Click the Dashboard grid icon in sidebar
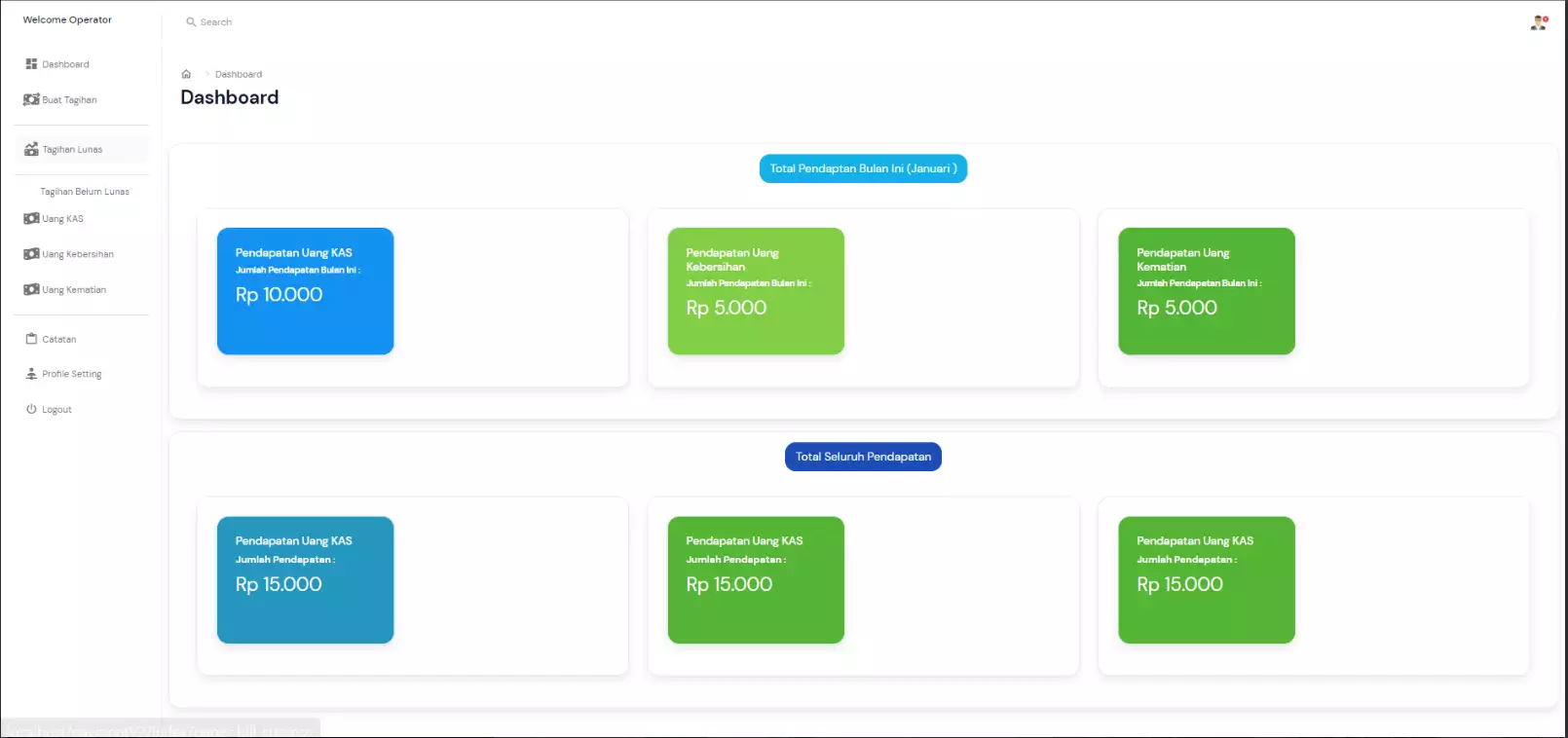Screen dimensions: 1568x738 31,64
